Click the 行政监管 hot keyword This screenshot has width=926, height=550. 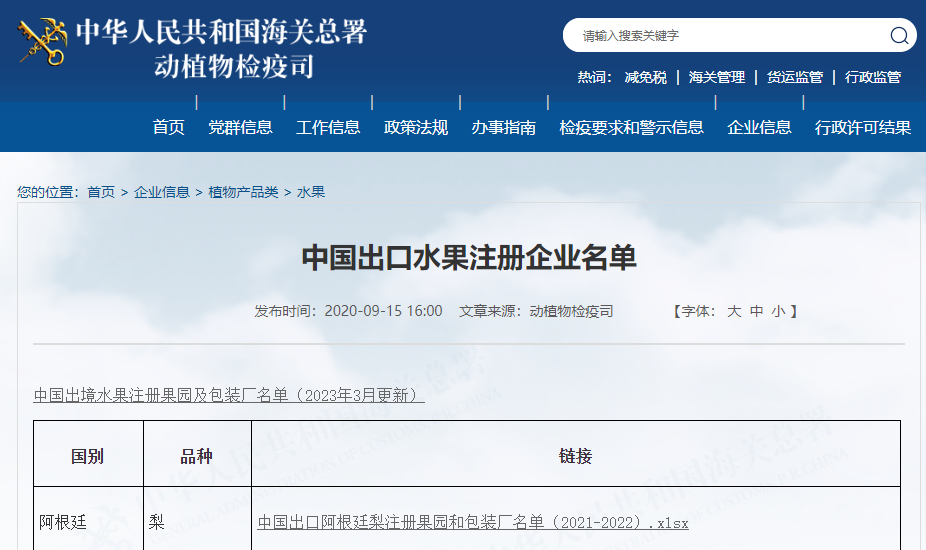click(873, 77)
